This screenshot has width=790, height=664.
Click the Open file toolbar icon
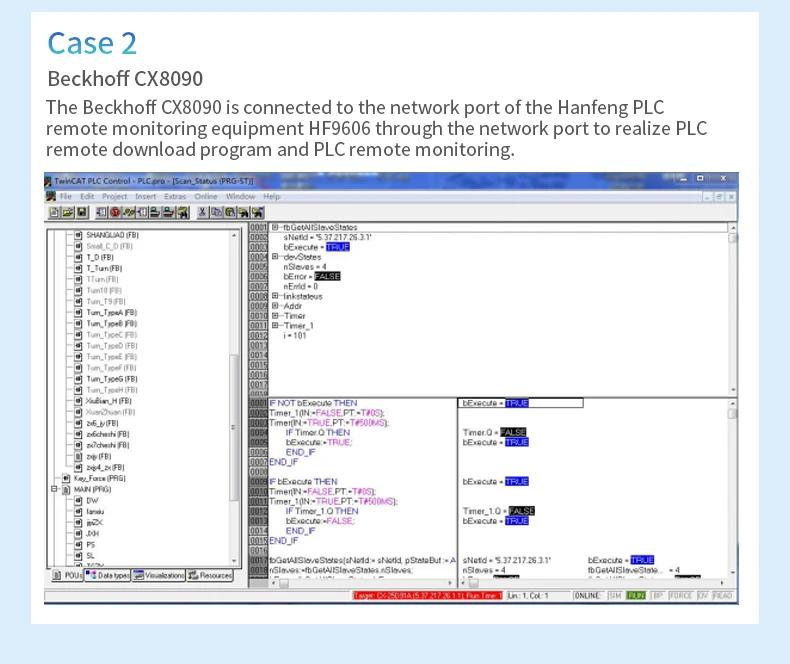(66, 212)
